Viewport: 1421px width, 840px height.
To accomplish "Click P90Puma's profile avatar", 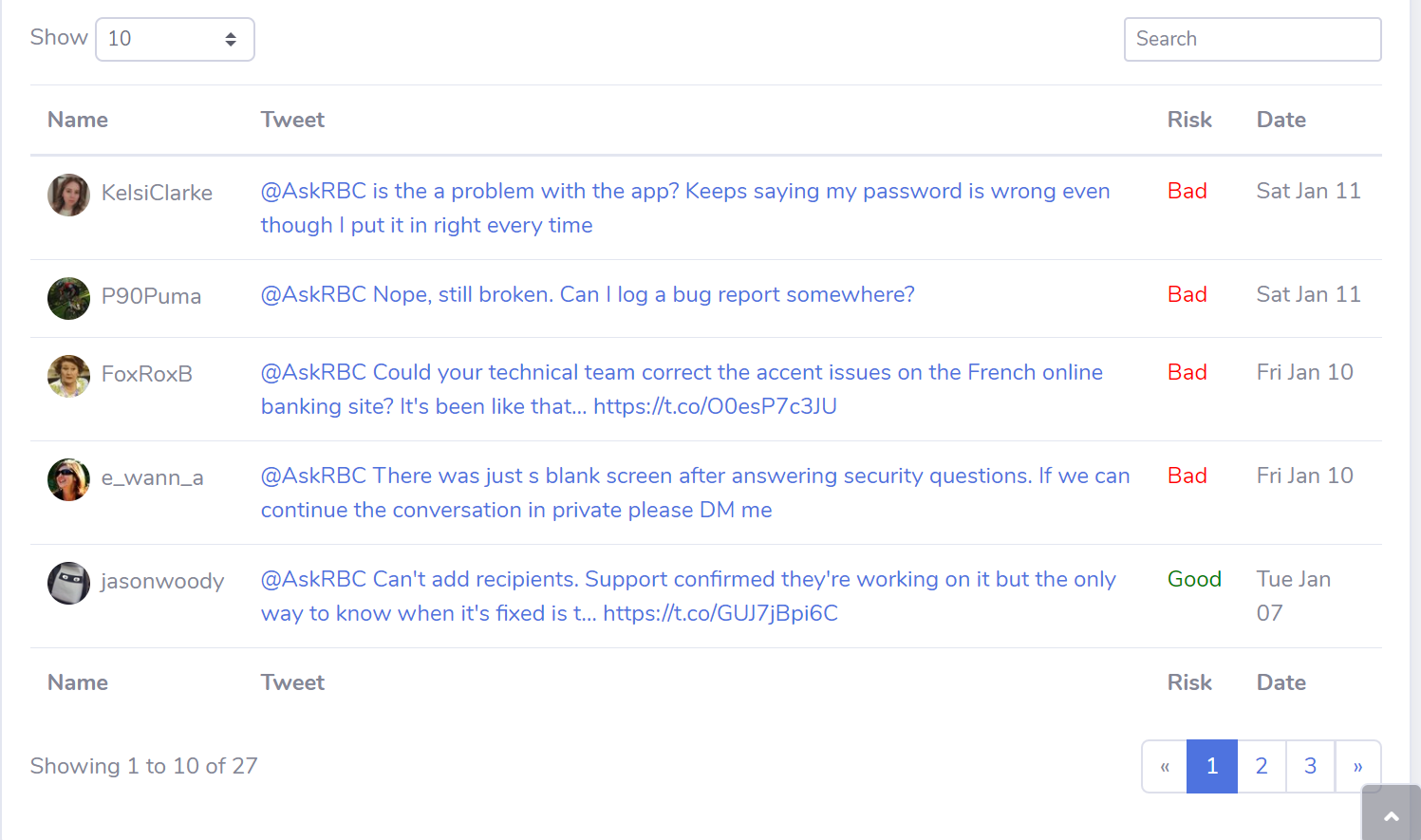I will [x=68, y=298].
